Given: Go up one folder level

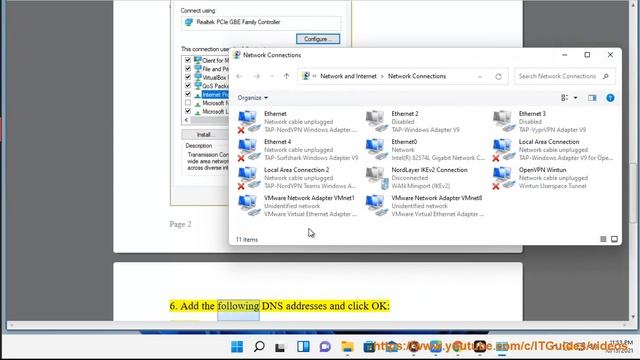Looking at the screenshot, I should point(287,76).
